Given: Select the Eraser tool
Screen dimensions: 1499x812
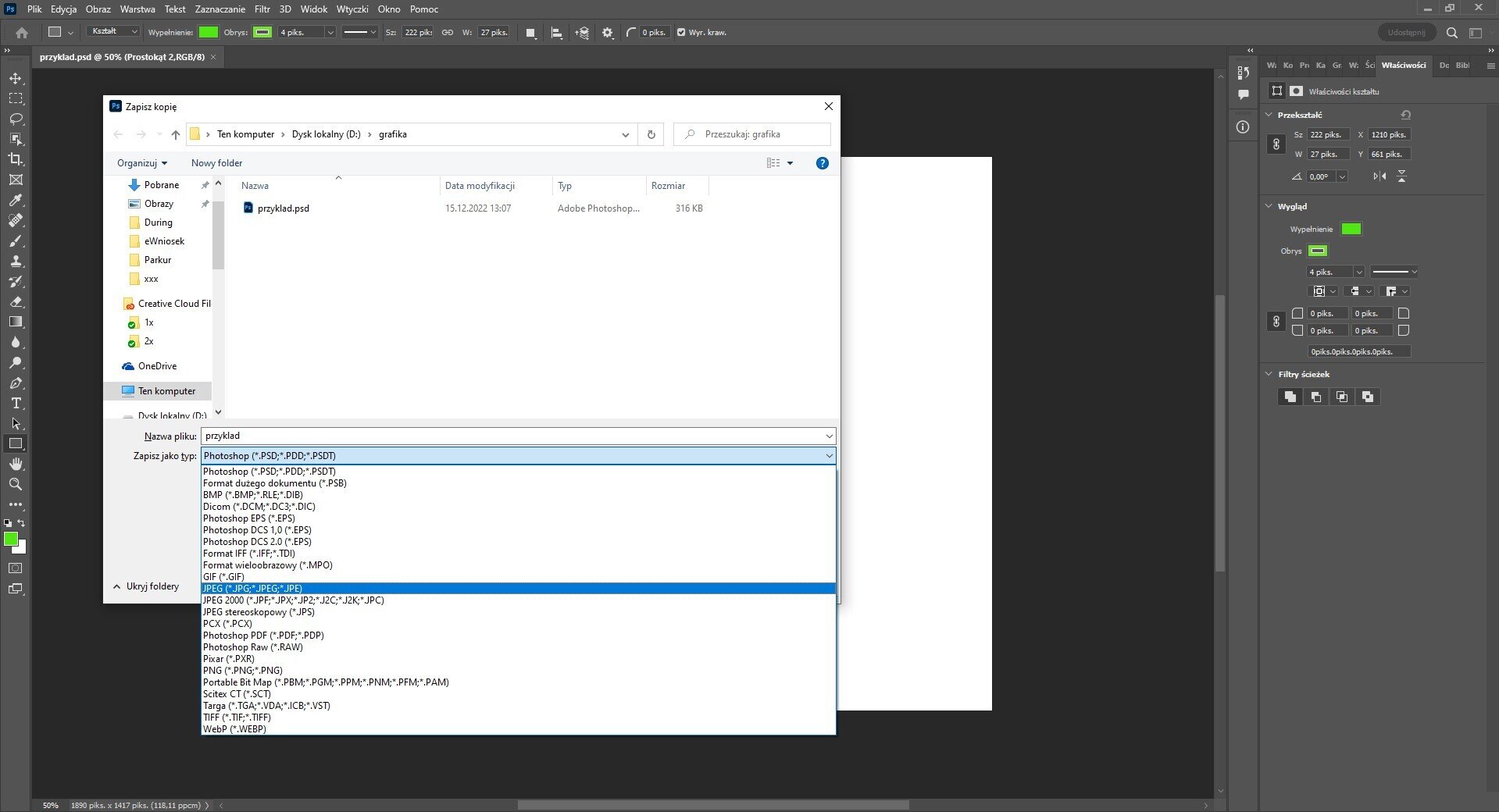Looking at the screenshot, I should (x=16, y=301).
